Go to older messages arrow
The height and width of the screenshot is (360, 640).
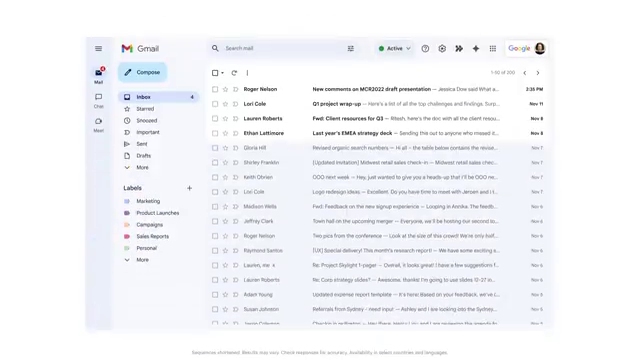pos(538,73)
